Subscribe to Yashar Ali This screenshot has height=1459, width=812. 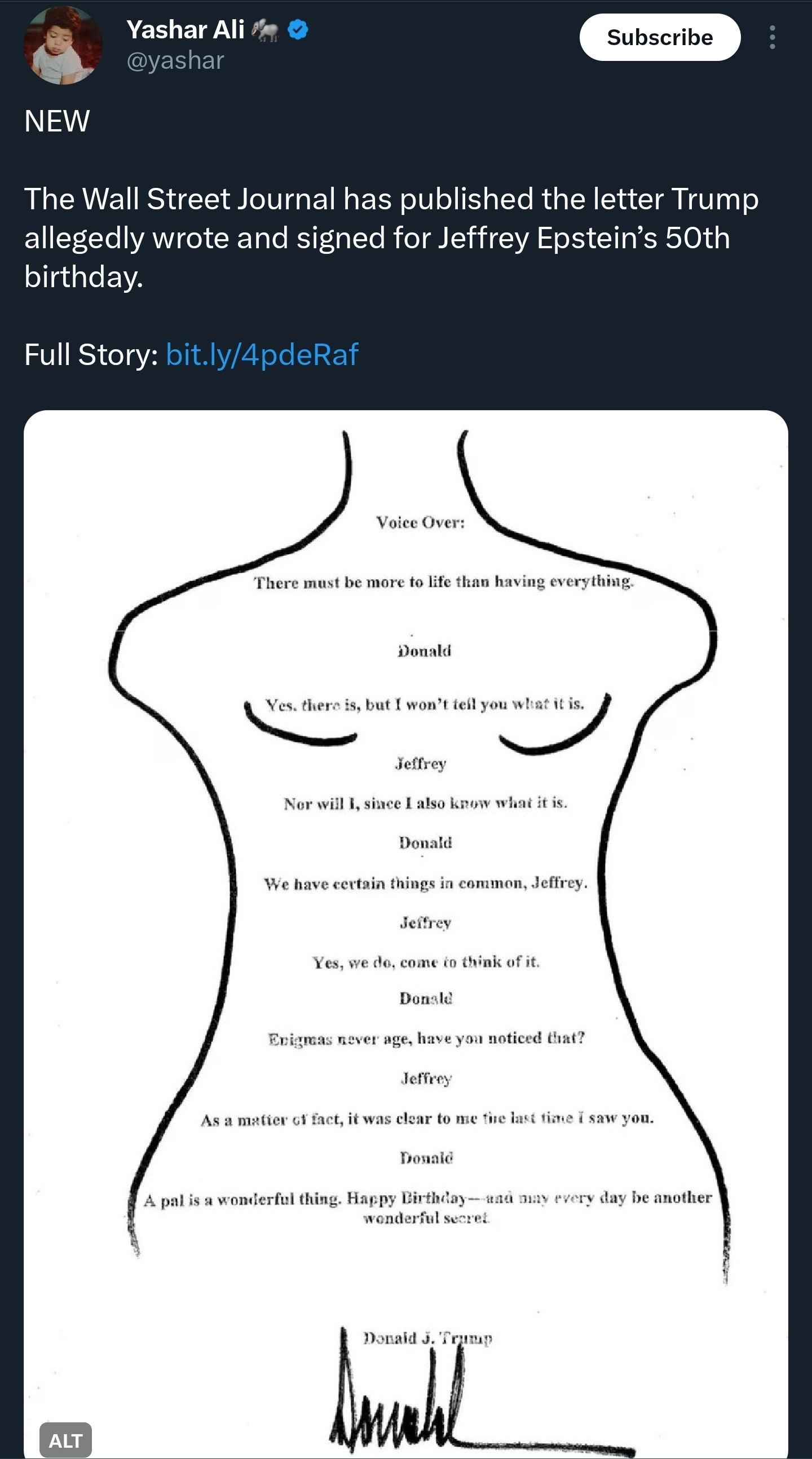(x=660, y=37)
